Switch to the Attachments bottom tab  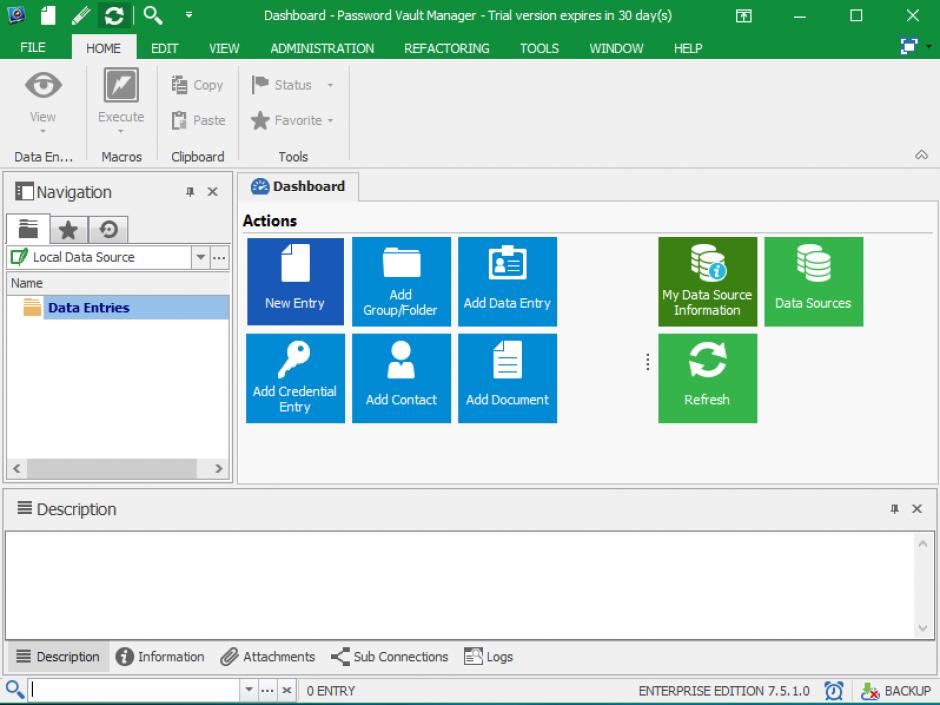point(268,656)
